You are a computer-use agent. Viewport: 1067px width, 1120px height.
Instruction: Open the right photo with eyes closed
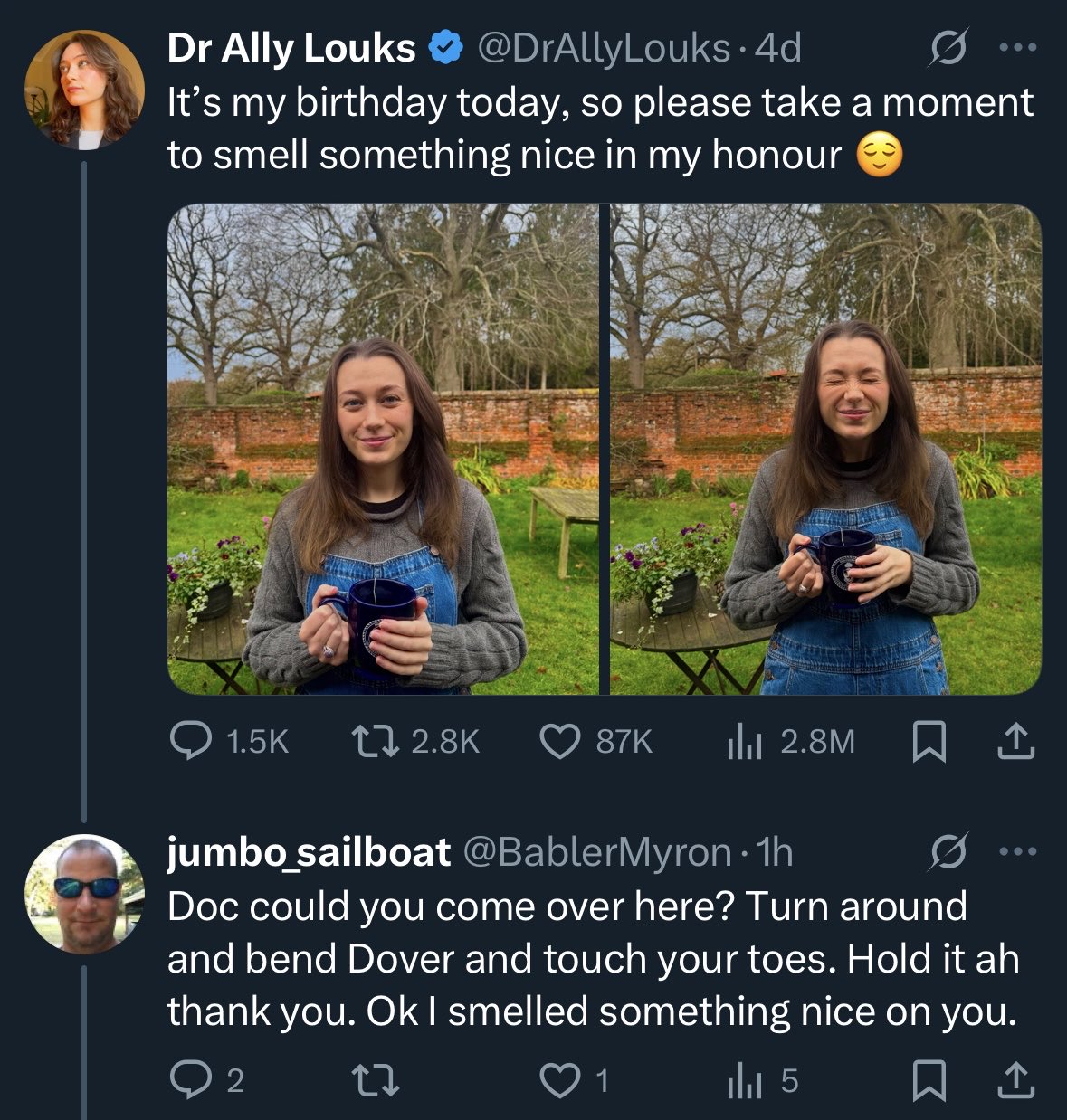coord(825,449)
